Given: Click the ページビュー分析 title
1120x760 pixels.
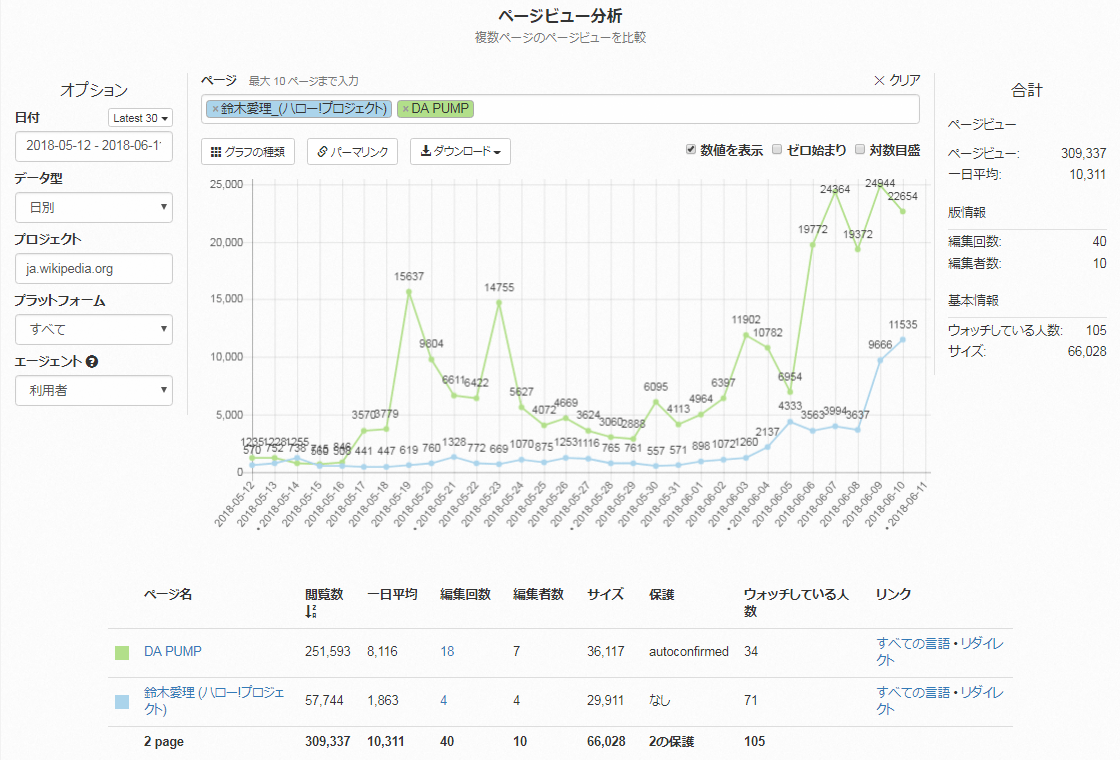Looking at the screenshot, I should tap(560, 16).
